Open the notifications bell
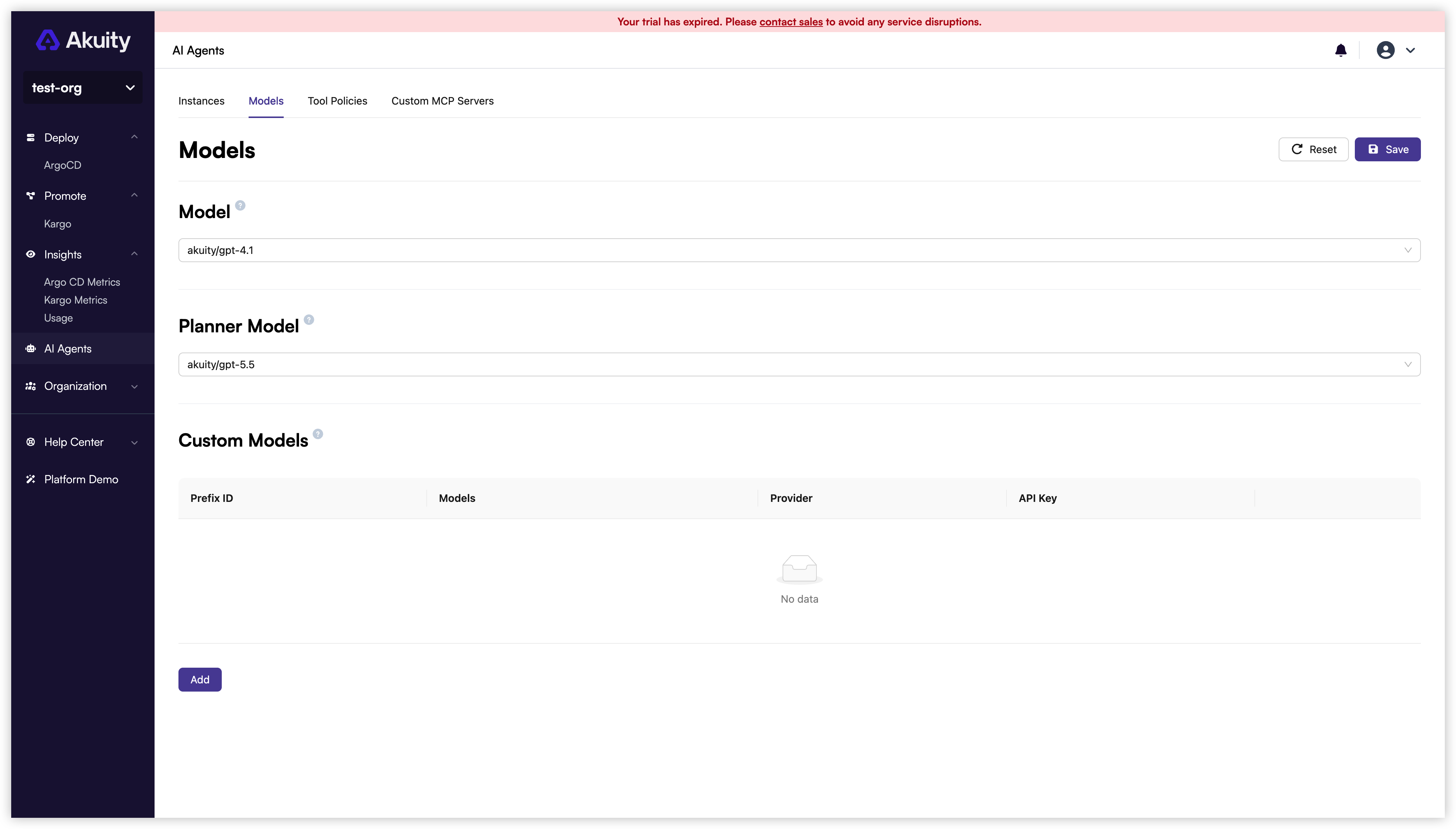The height and width of the screenshot is (829, 1456). (x=1341, y=51)
